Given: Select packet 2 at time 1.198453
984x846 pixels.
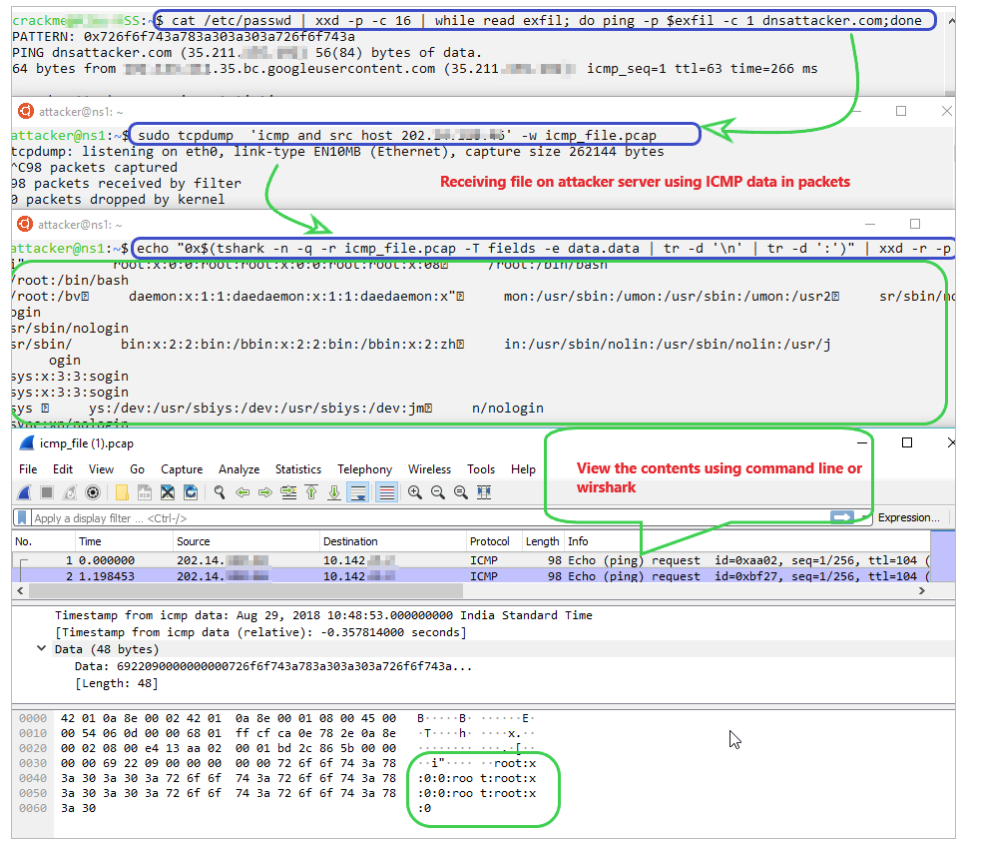Looking at the screenshot, I should [471, 576].
